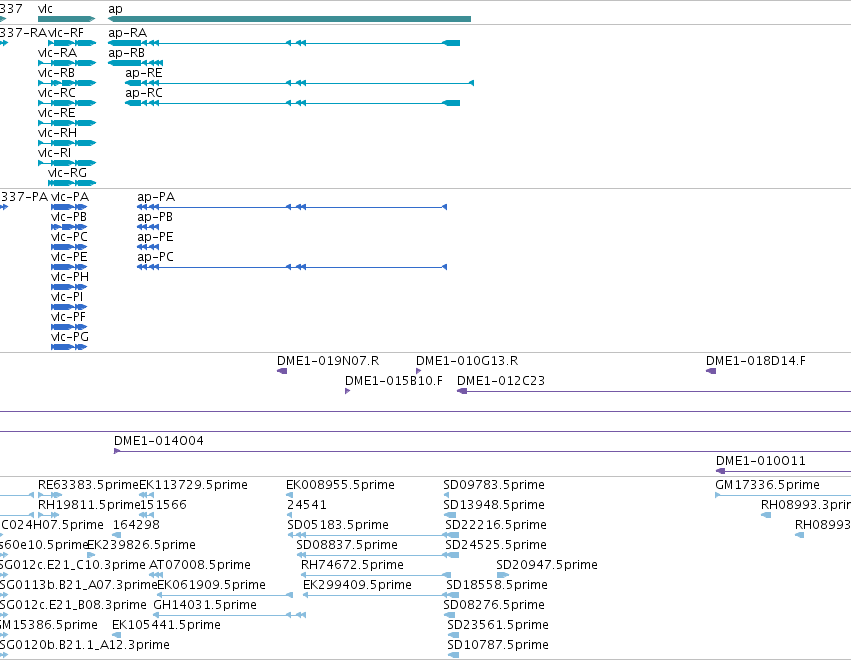Image resolution: width=851 pixels, height=660 pixels.
Task: Click the DME1-010O11 clone label
Action: tap(761, 461)
